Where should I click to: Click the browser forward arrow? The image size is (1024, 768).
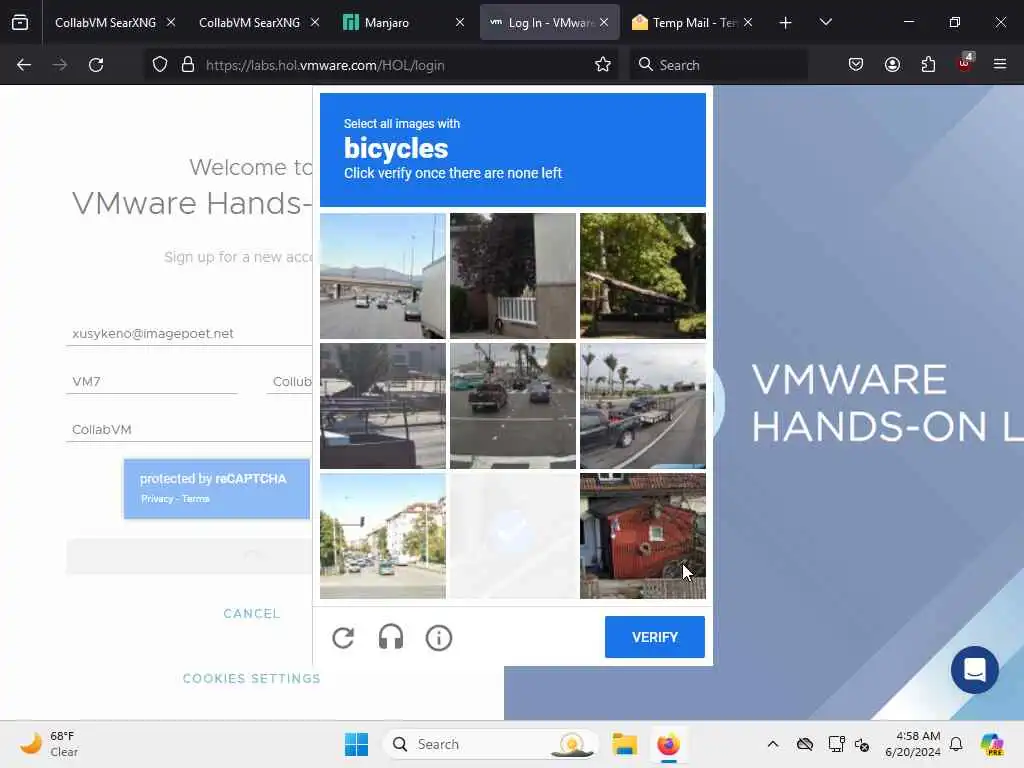click(x=59, y=65)
